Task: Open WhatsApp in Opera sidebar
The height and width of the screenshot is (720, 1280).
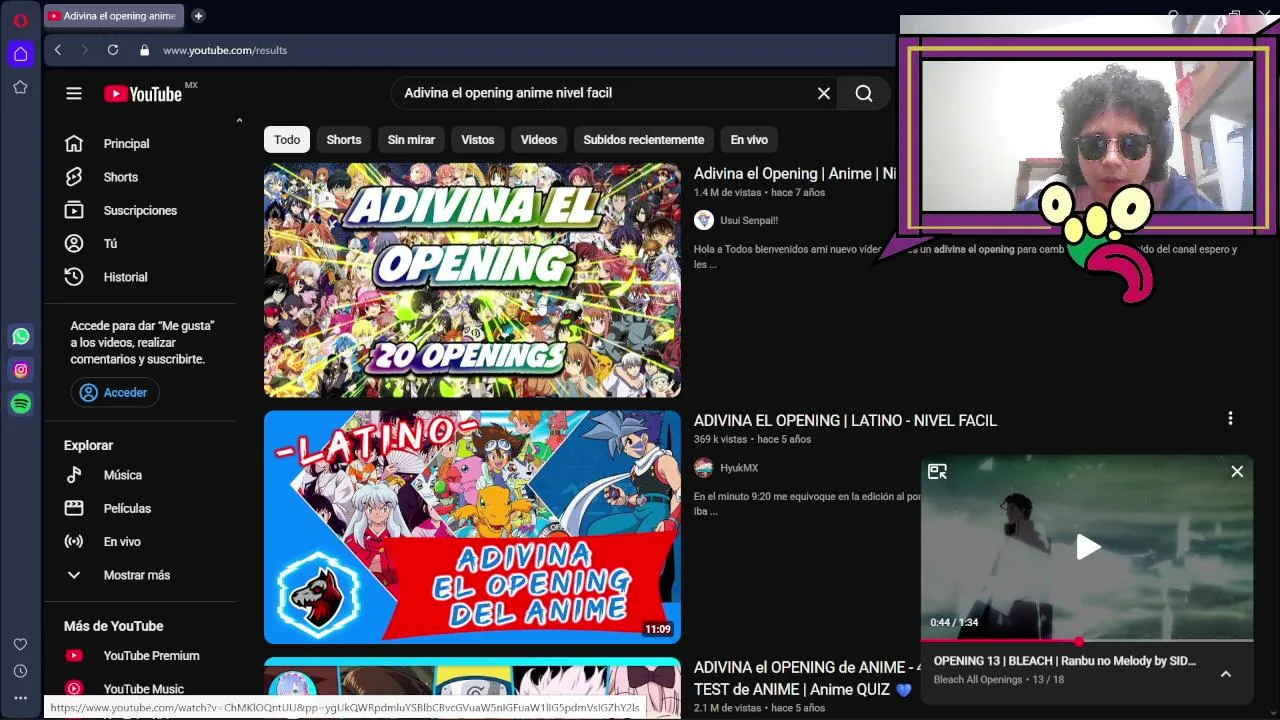Action: click(x=21, y=337)
